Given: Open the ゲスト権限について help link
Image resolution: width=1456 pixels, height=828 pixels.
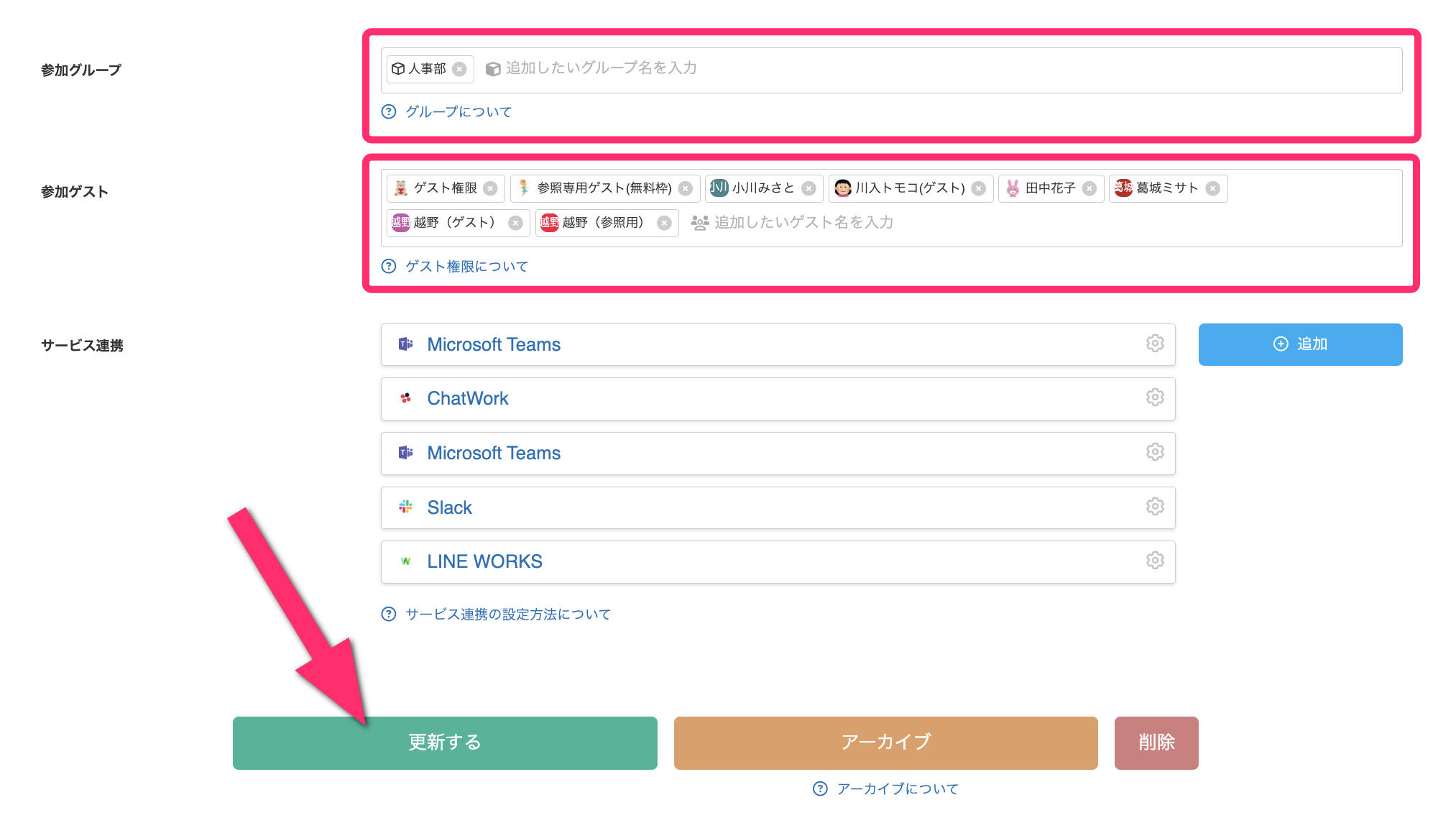Looking at the screenshot, I should tap(466, 266).
